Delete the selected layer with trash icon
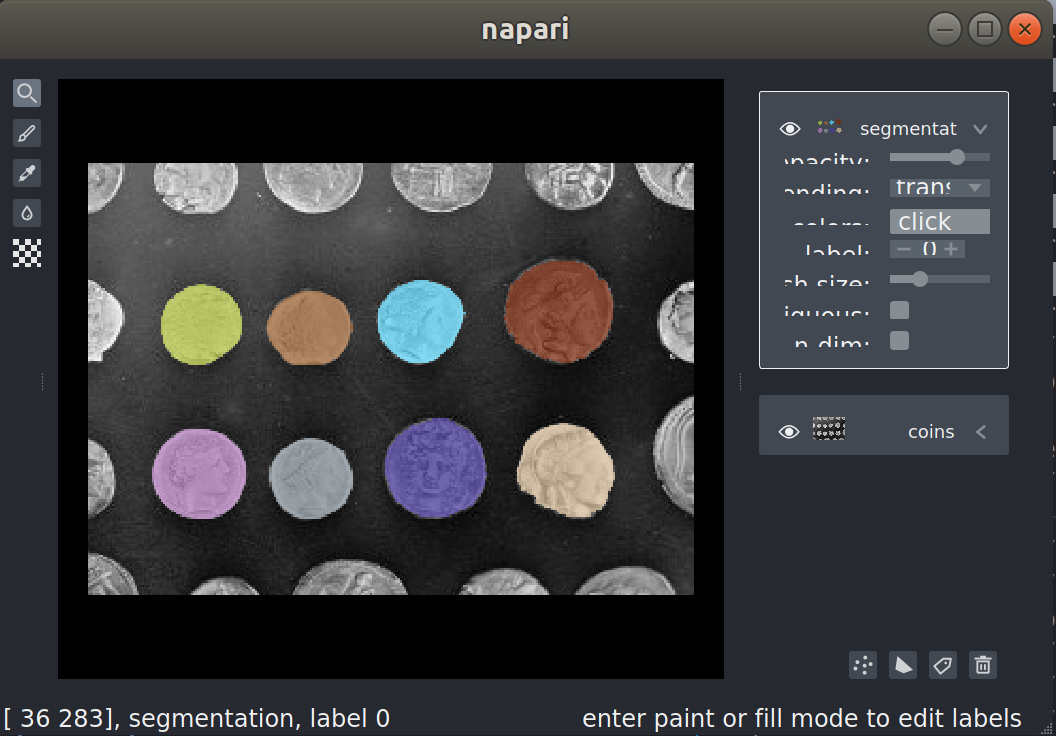The height and width of the screenshot is (736, 1056). 983,665
